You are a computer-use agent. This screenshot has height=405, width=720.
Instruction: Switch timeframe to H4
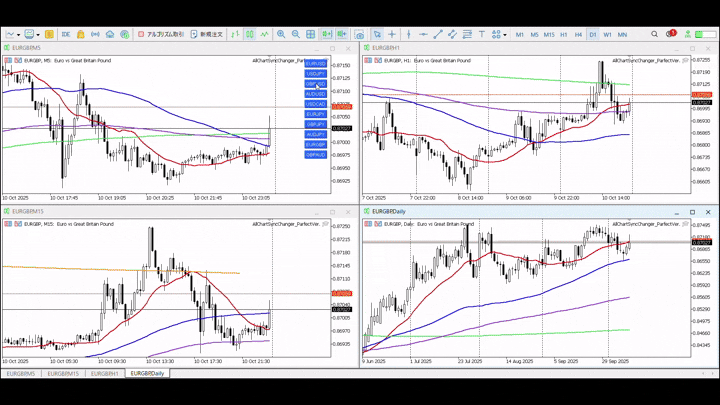point(578,34)
